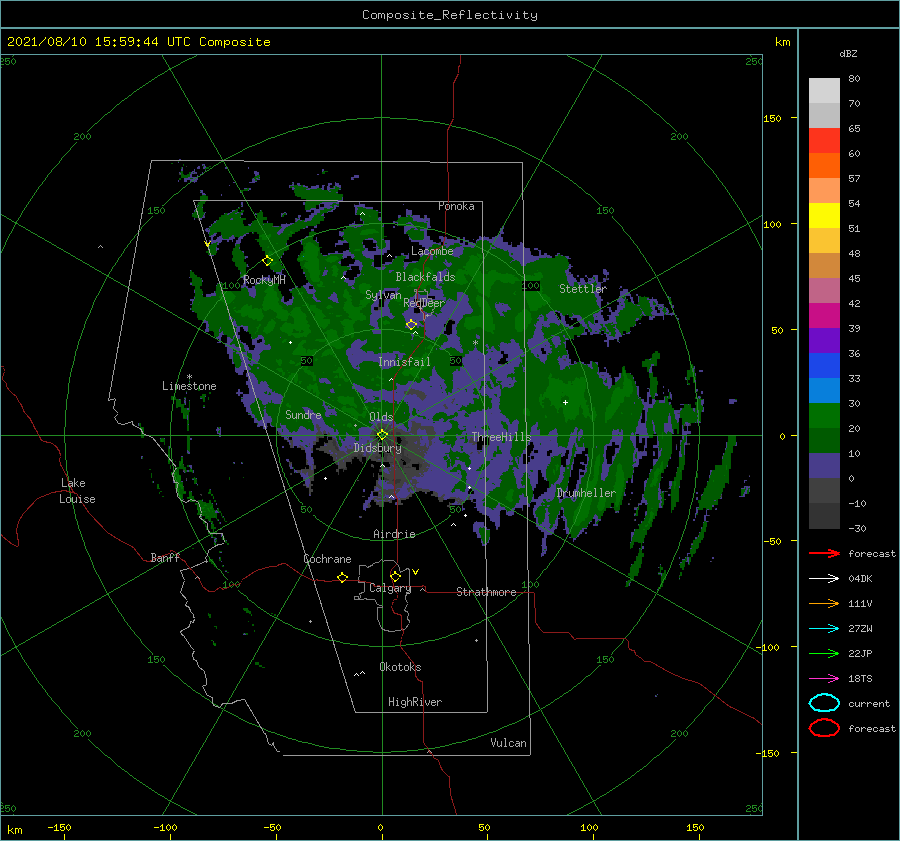This screenshot has height=841, width=900.
Task: Pick the red swatch between 65 and 60 dBZ
Action: click(824, 140)
